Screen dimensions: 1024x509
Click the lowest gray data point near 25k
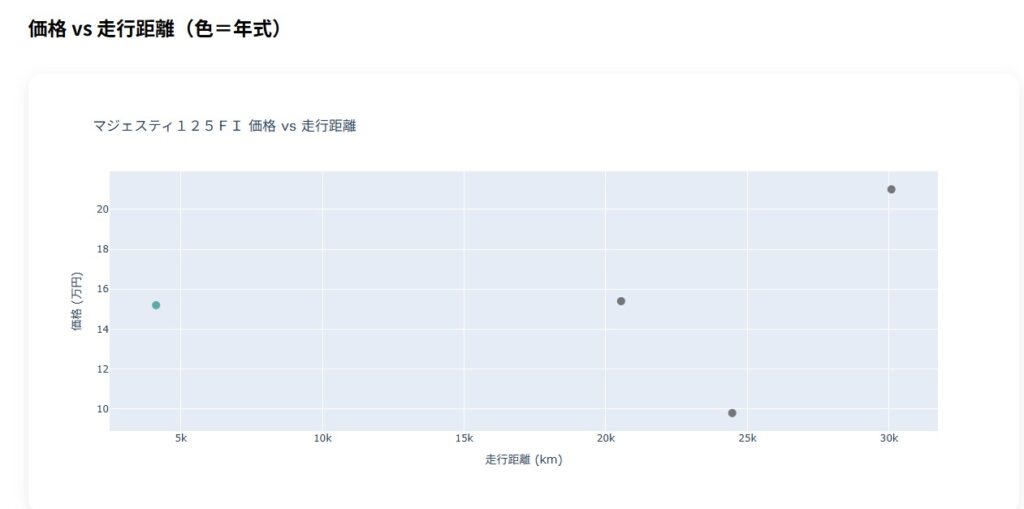[x=732, y=413]
